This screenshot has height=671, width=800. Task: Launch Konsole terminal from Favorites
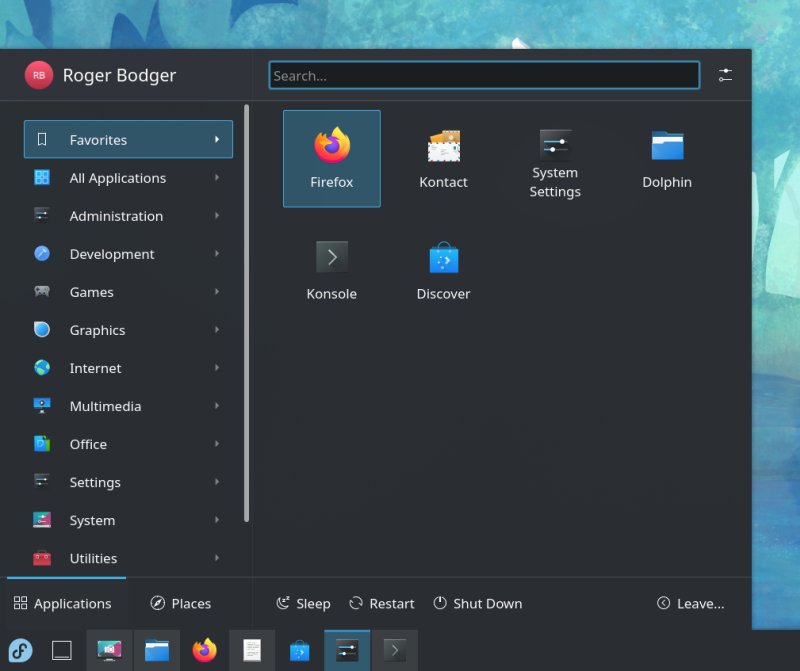(331, 266)
